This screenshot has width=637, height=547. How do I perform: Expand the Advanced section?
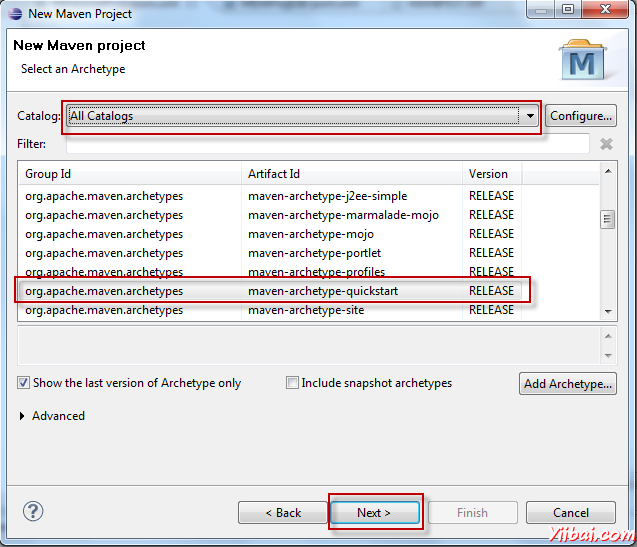24,416
